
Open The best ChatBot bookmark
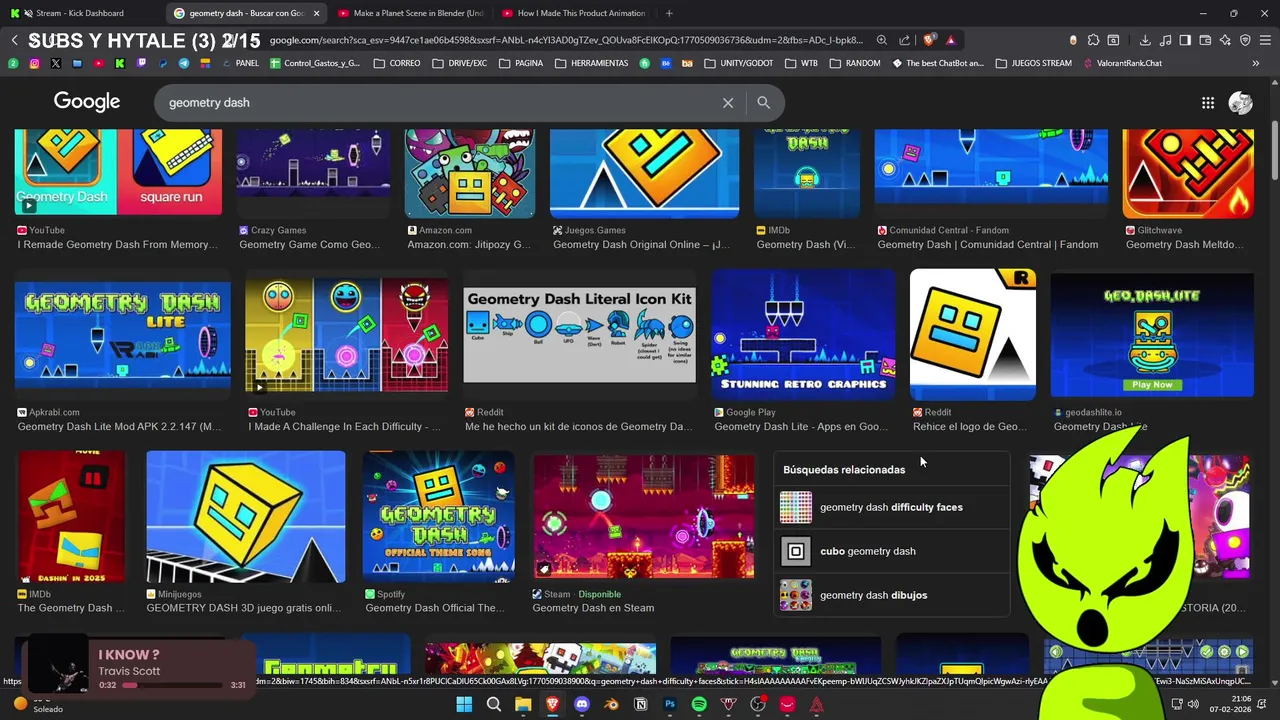pos(937,63)
